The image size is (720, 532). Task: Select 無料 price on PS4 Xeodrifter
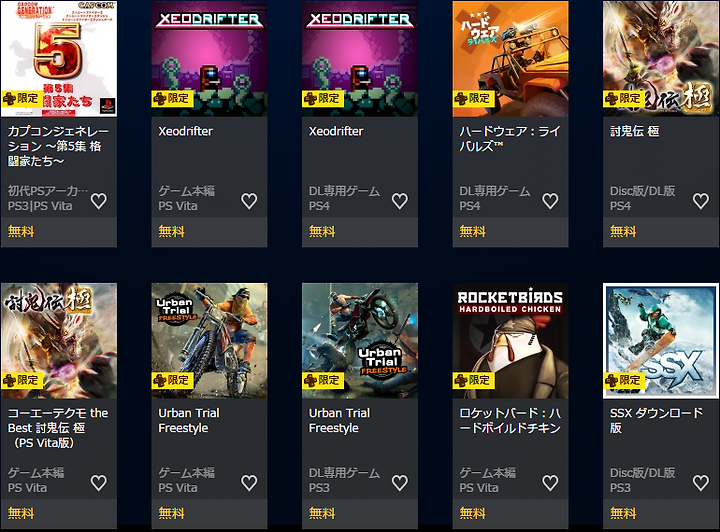click(322, 231)
